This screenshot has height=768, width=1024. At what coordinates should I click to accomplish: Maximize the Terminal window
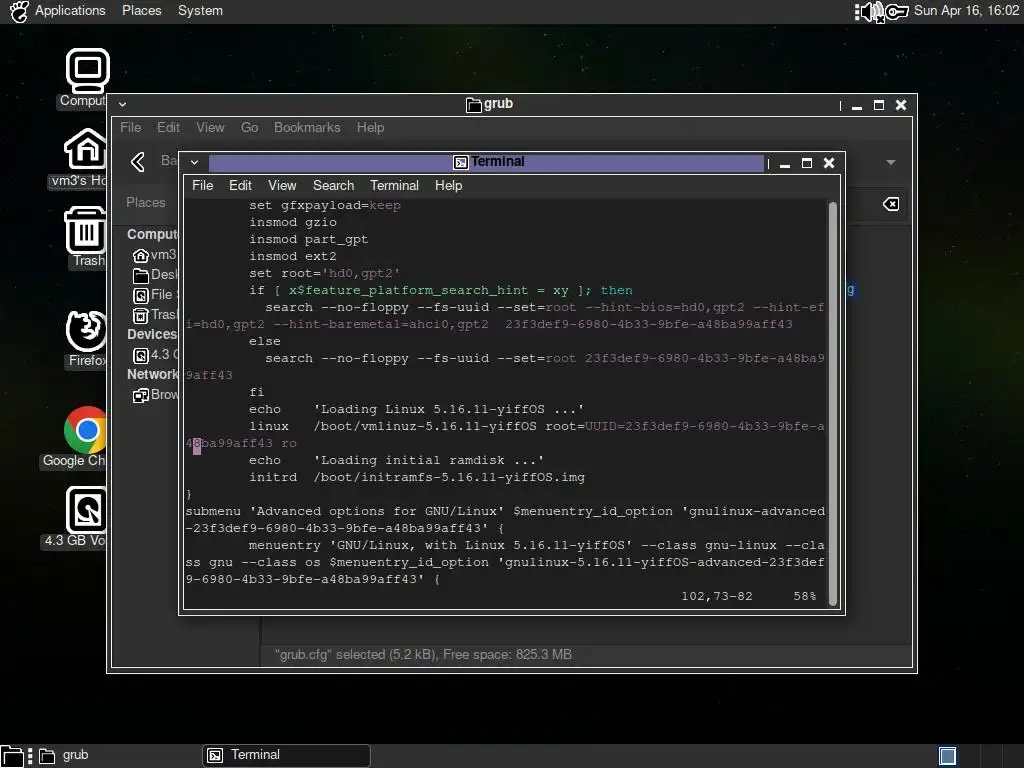coord(807,163)
